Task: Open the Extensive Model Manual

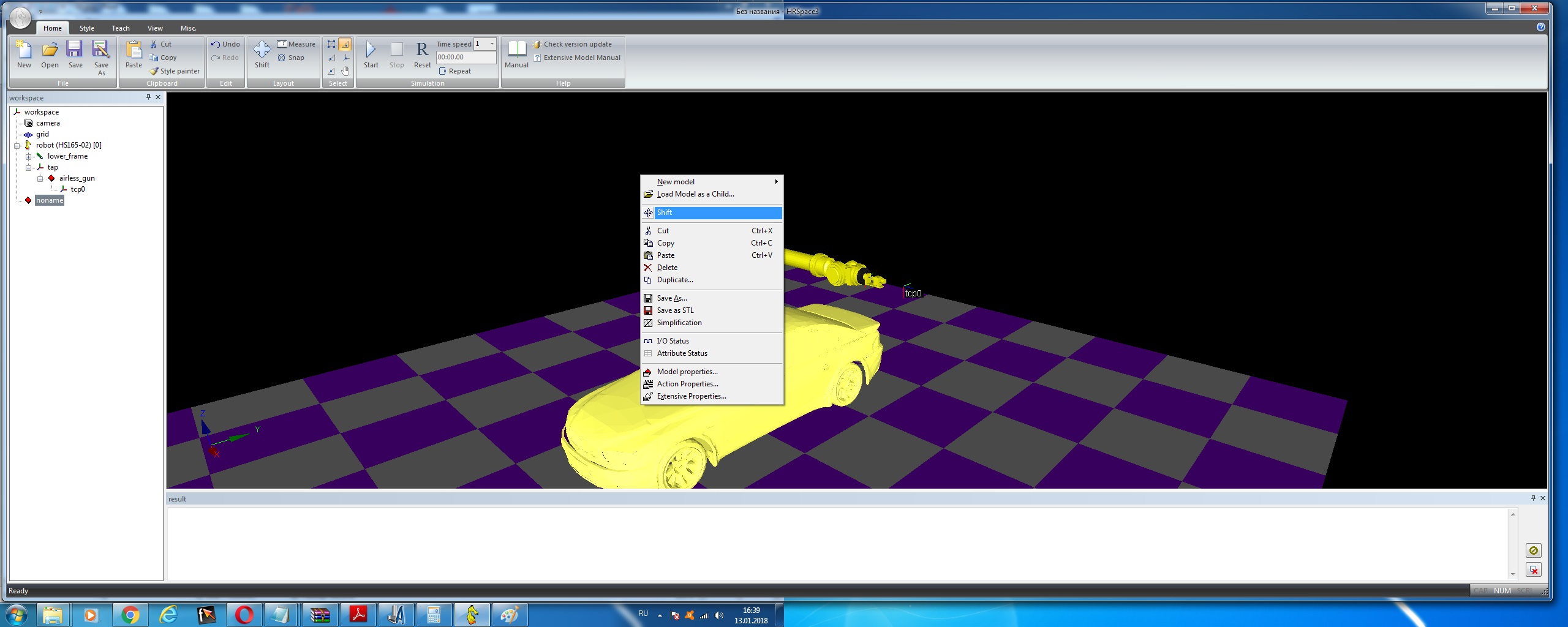Action: [577, 58]
